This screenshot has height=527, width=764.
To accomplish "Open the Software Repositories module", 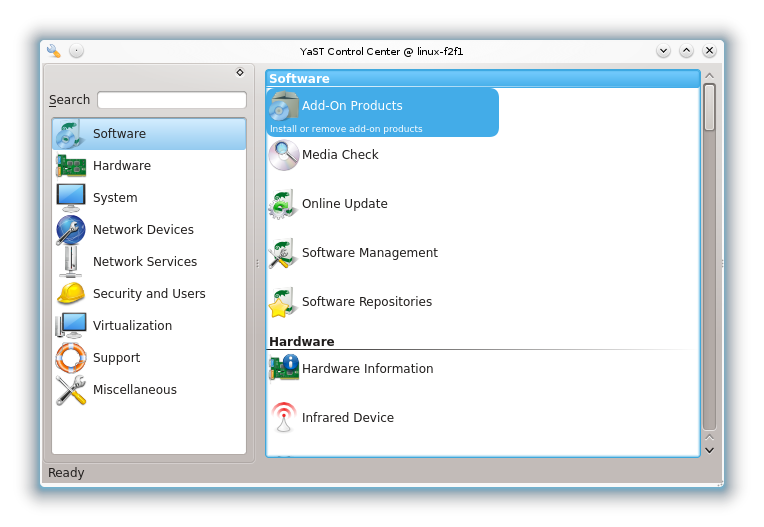I will [x=367, y=302].
